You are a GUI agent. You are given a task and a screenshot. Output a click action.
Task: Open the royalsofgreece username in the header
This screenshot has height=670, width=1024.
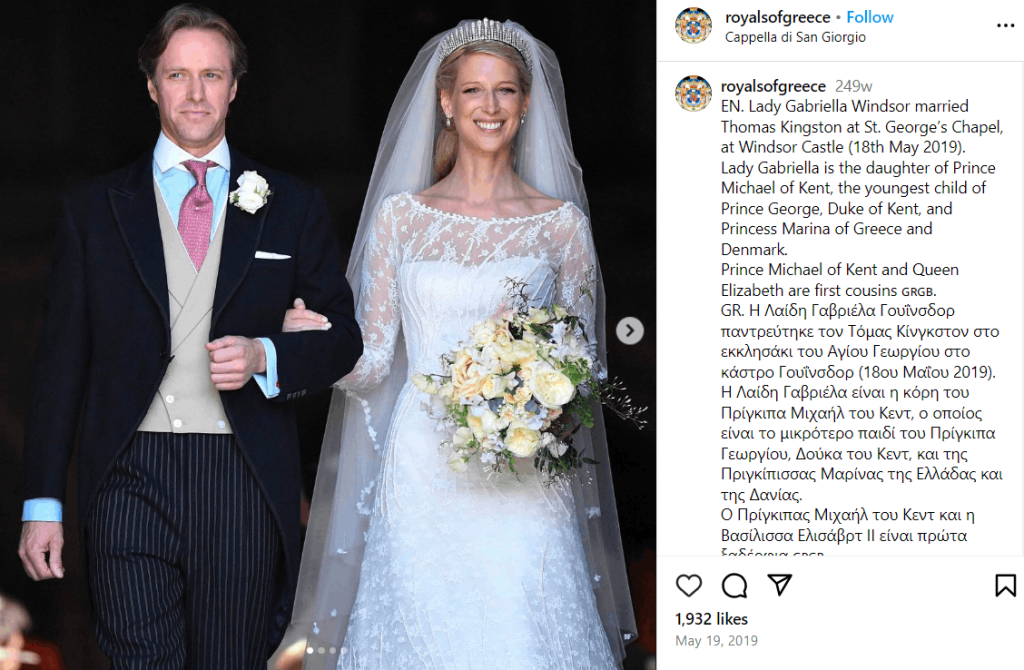[x=777, y=18]
